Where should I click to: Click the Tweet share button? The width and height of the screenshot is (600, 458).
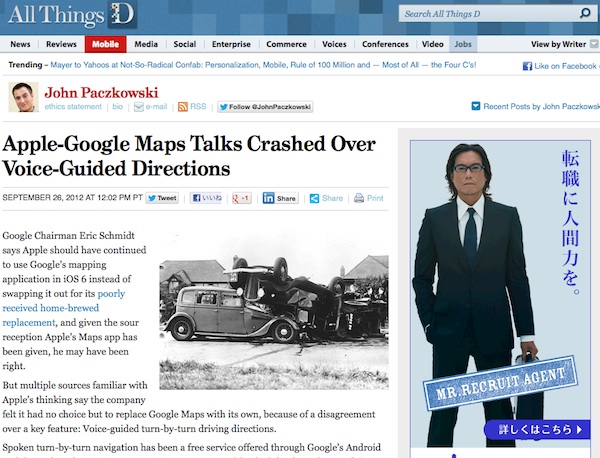[x=162, y=198]
